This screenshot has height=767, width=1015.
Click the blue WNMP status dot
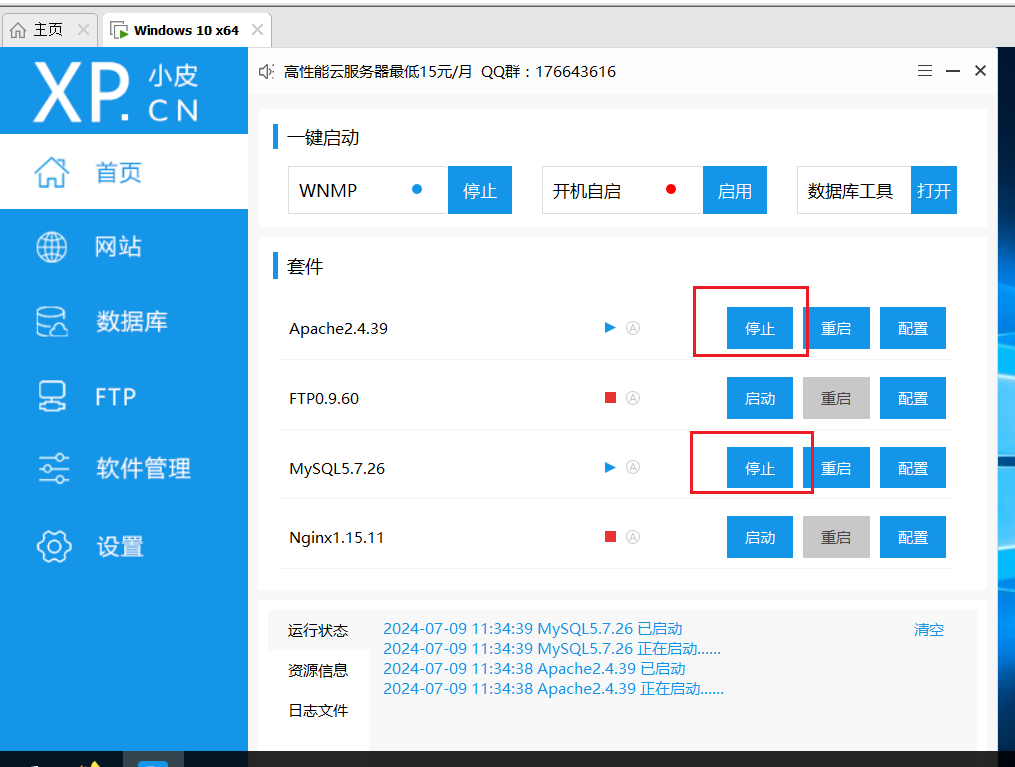point(417,189)
